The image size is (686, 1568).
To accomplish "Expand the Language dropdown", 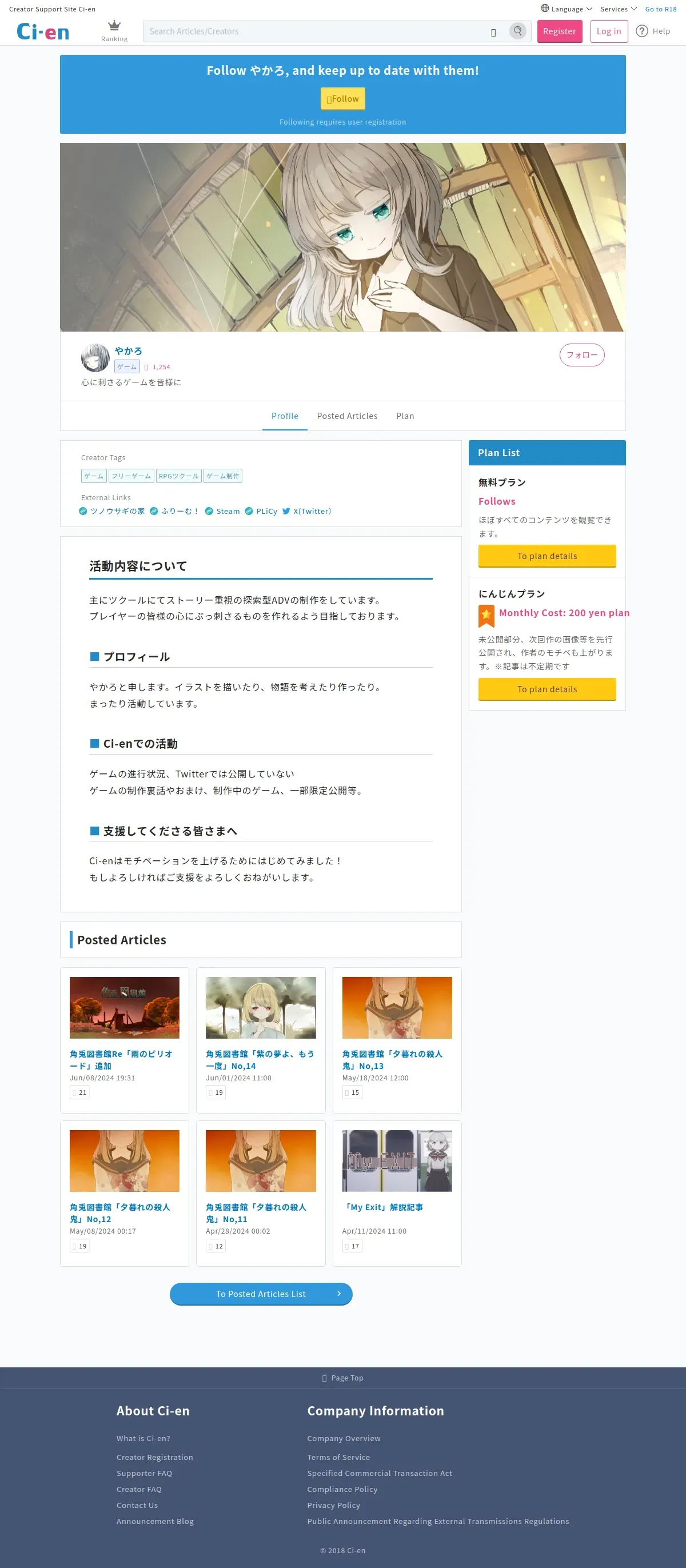I will tap(567, 9).
